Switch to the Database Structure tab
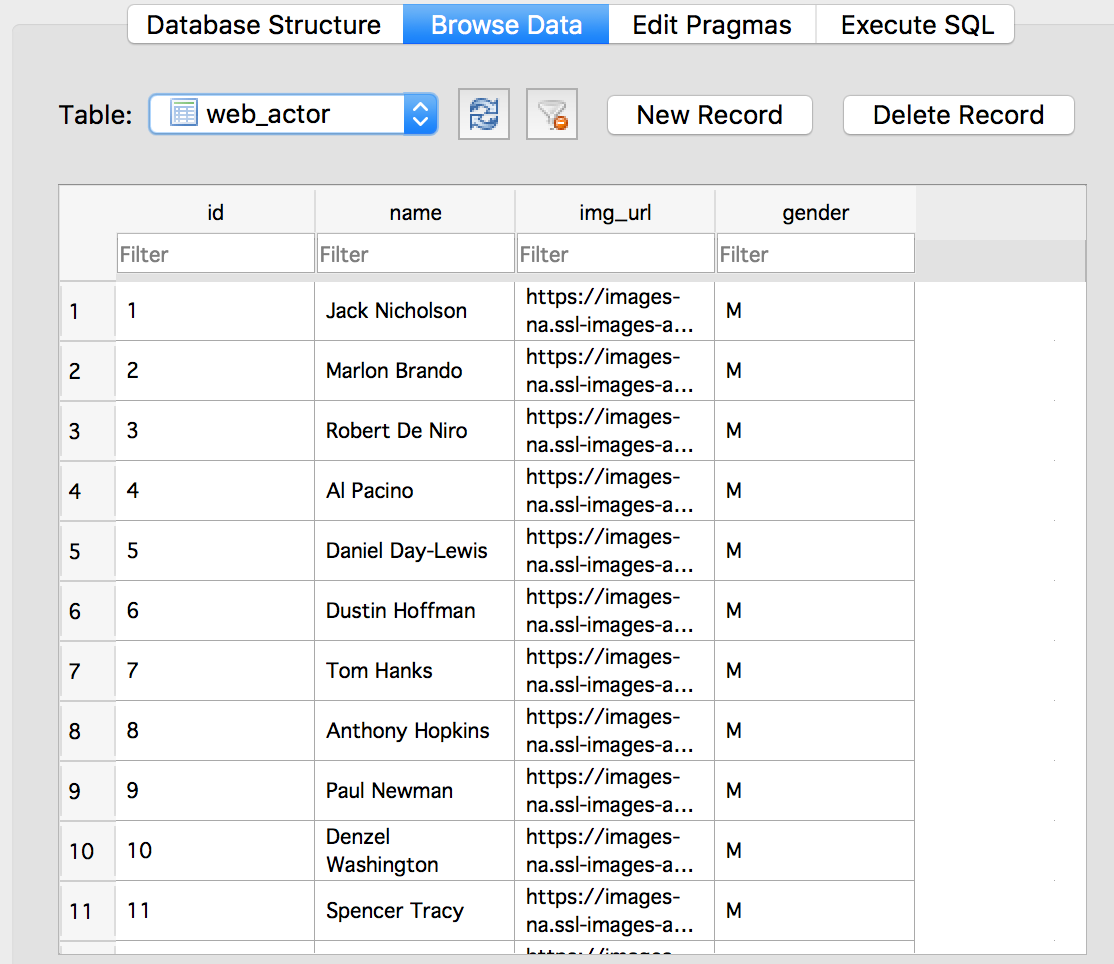This screenshot has height=964, width=1114. (264, 25)
